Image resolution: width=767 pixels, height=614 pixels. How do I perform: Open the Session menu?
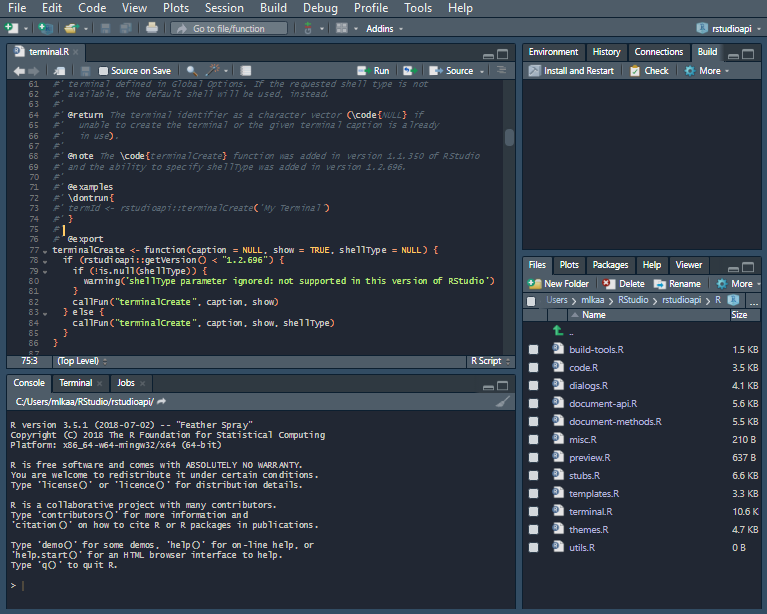click(x=223, y=8)
